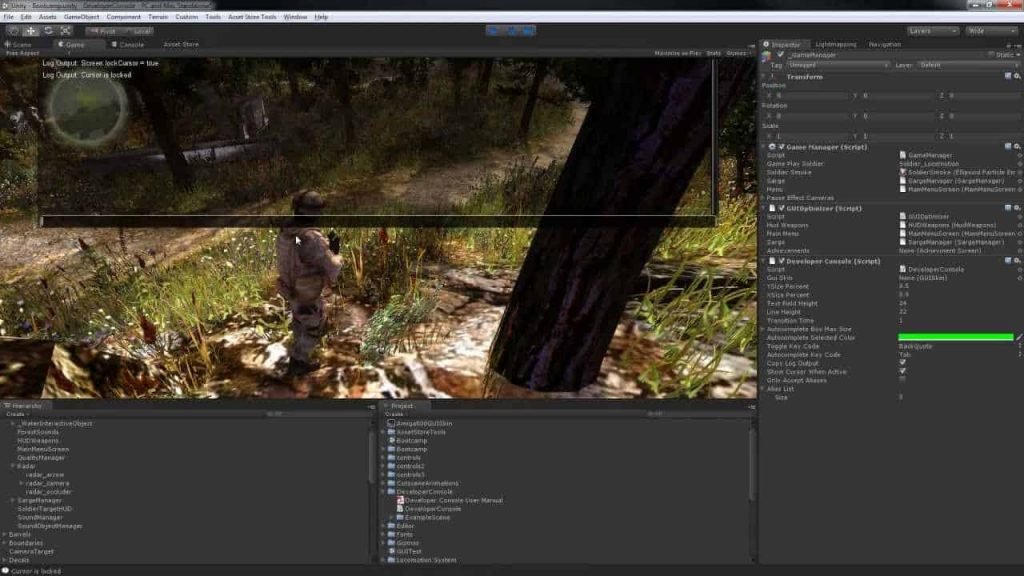The height and width of the screenshot is (576, 1024).
Task: Click the object picker circle for Gui Skin
Action: click(1019, 278)
